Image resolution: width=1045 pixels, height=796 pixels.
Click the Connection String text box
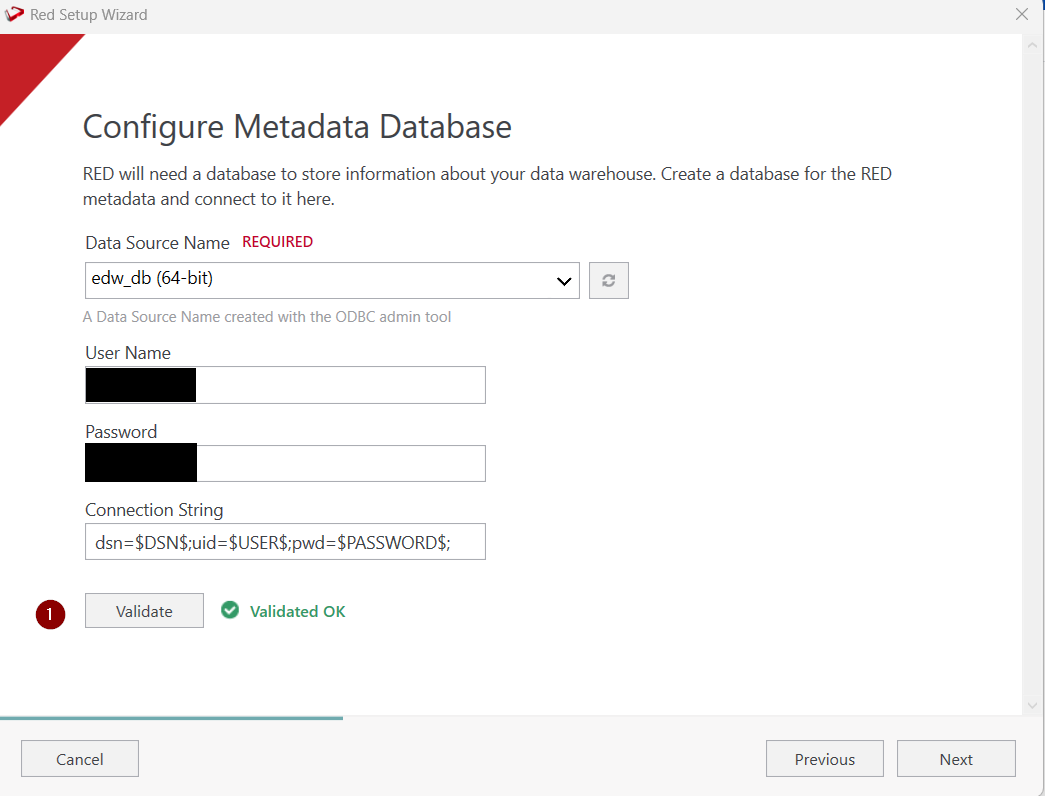(x=285, y=541)
